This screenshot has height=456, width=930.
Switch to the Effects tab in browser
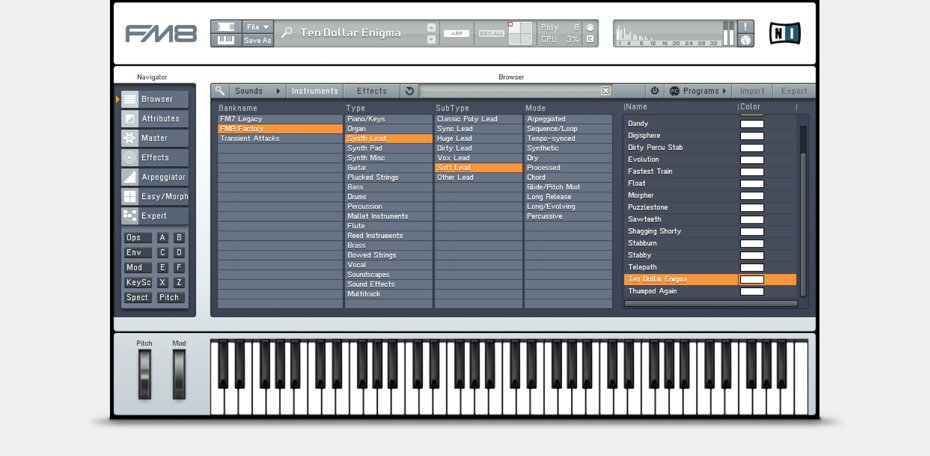(x=372, y=91)
